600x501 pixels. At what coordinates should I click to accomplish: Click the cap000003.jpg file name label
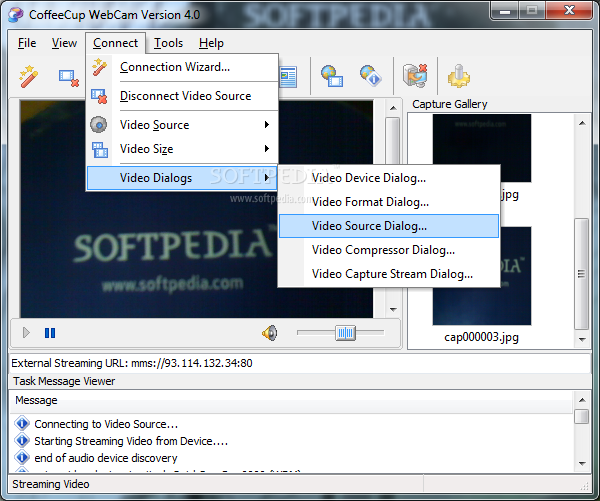pyautogui.click(x=481, y=337)
